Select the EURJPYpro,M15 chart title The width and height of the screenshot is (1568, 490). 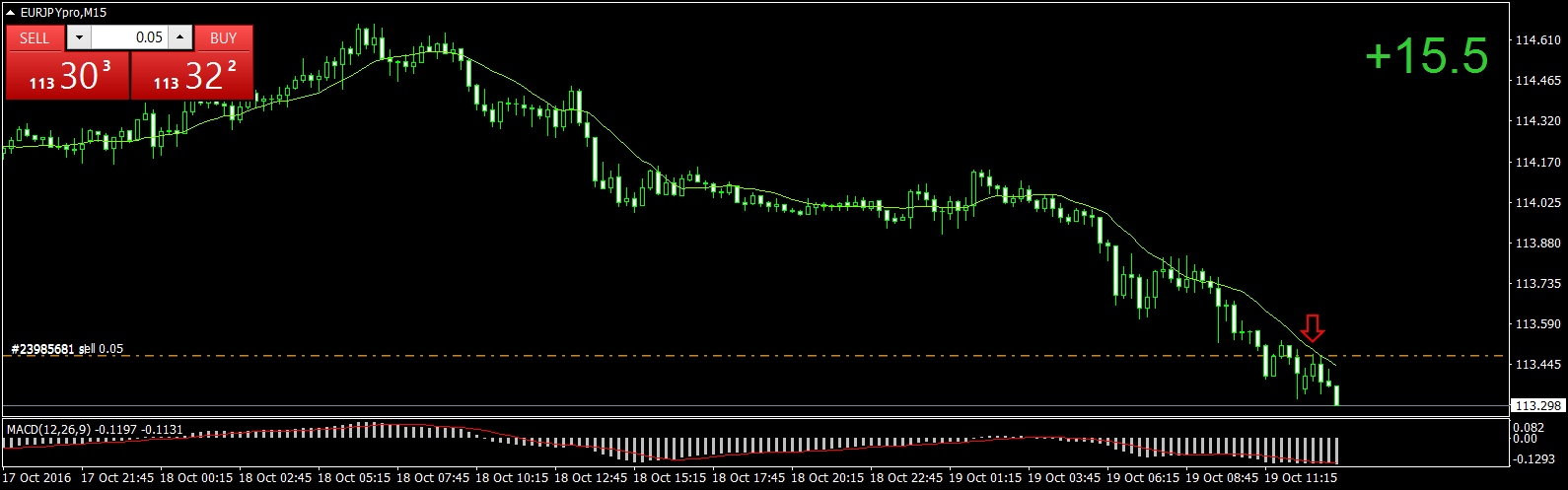coord(63,13)
